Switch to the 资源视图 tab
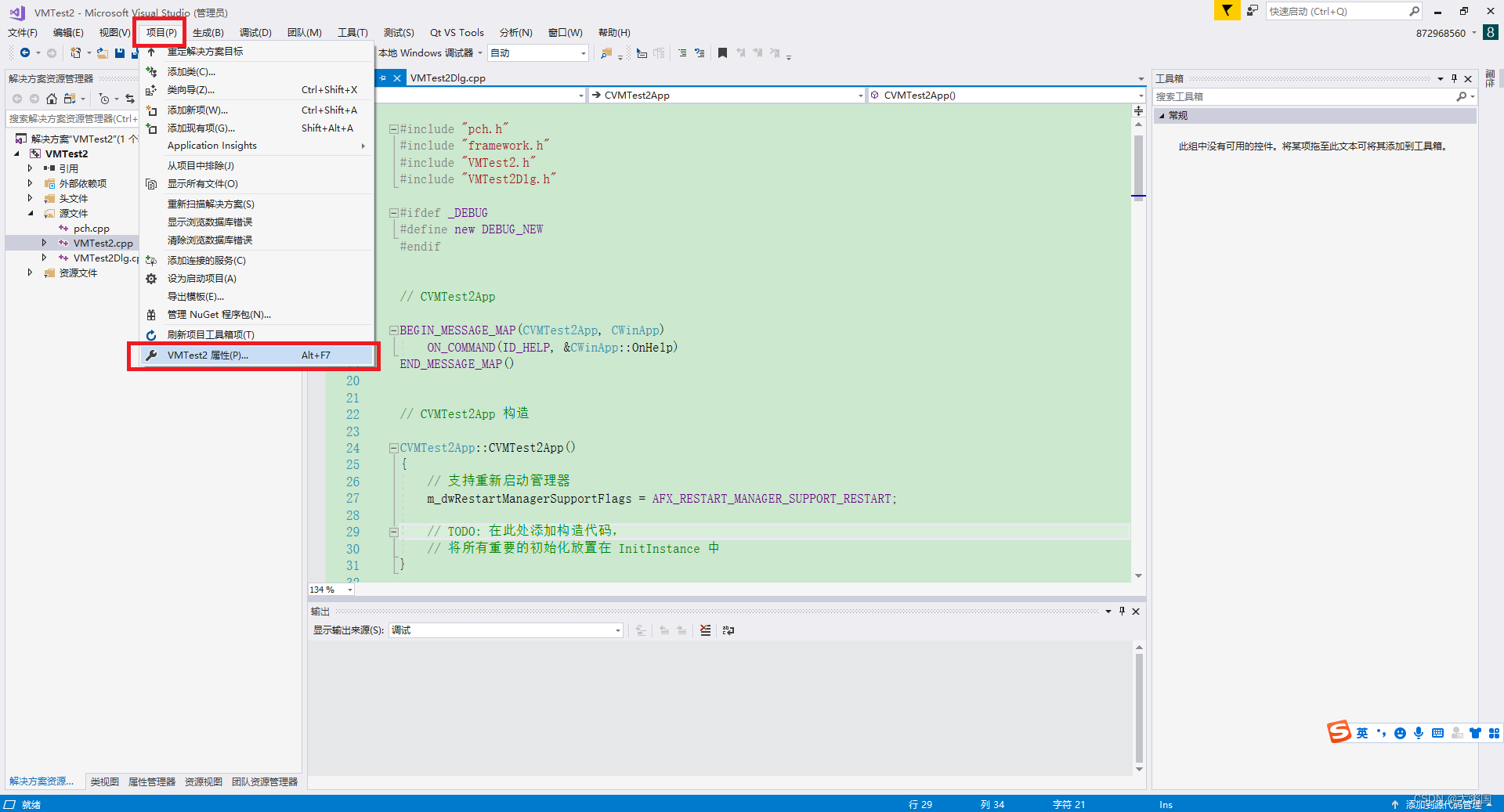This screenshot has height=812, width=1504. click(x=204, y=781)
